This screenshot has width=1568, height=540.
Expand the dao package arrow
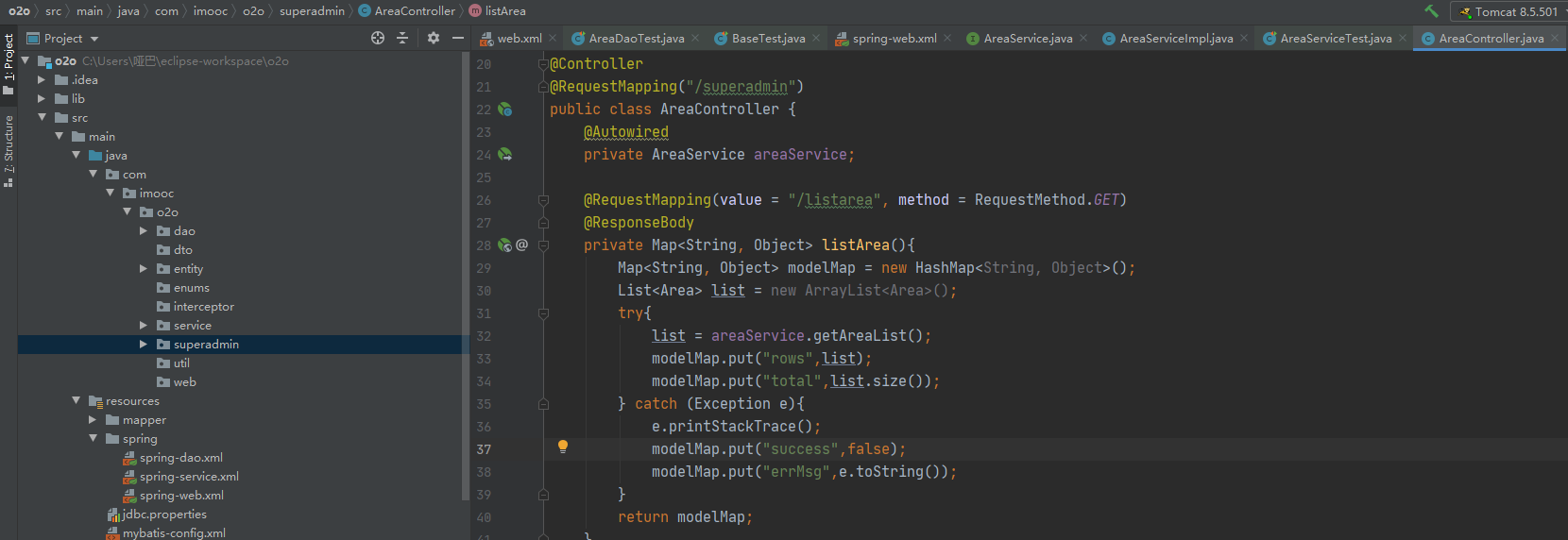click(144, 231)
